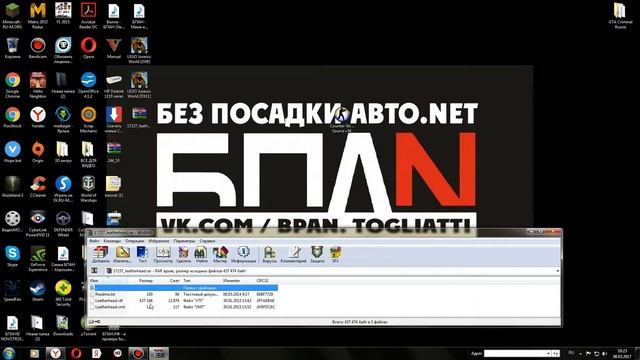Open the World of Warships desktop icon
This screenshot has width=640, height=360.
[x=88, y=189]
